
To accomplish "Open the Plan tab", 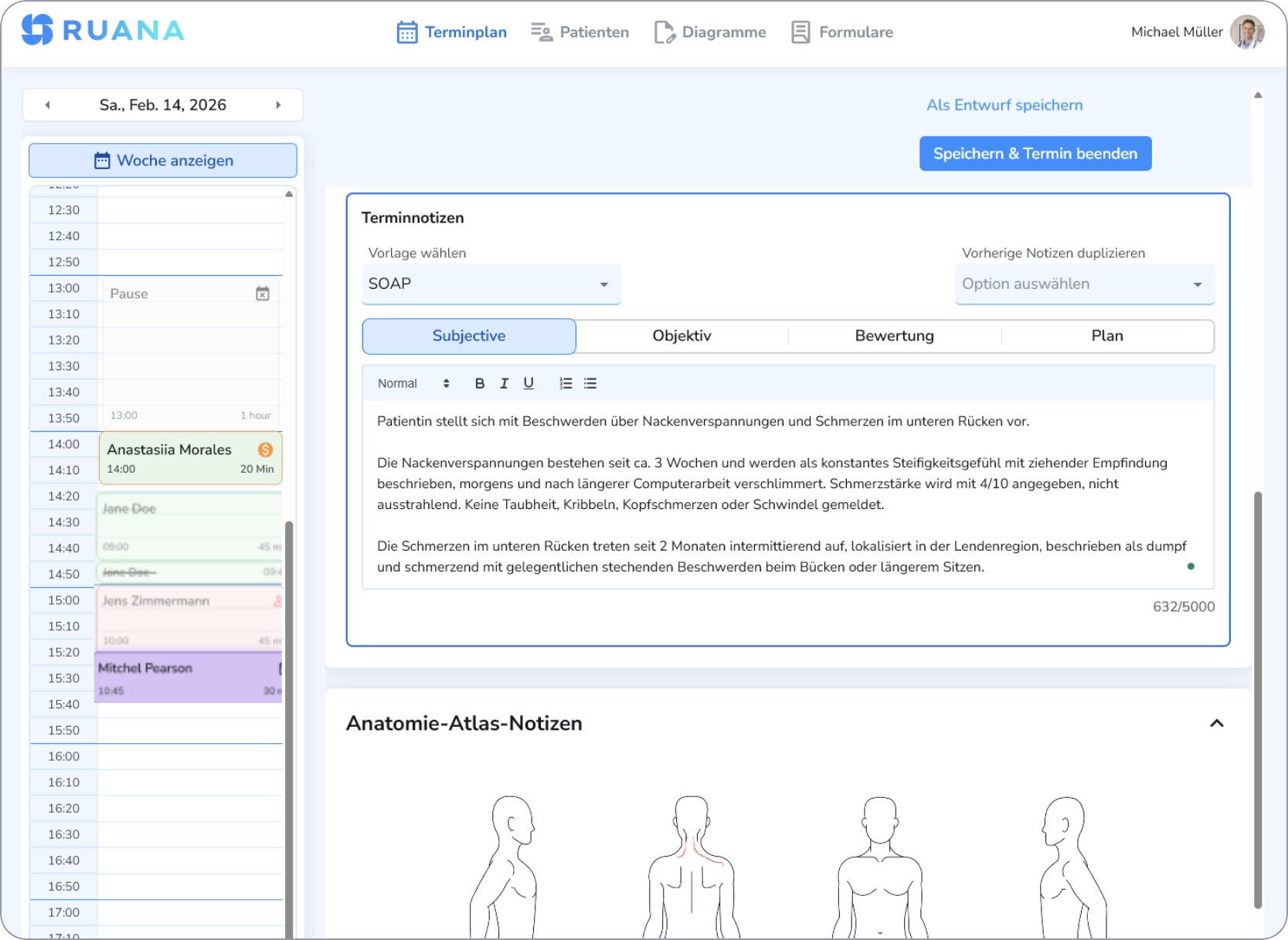I will tap(1107, 336).
